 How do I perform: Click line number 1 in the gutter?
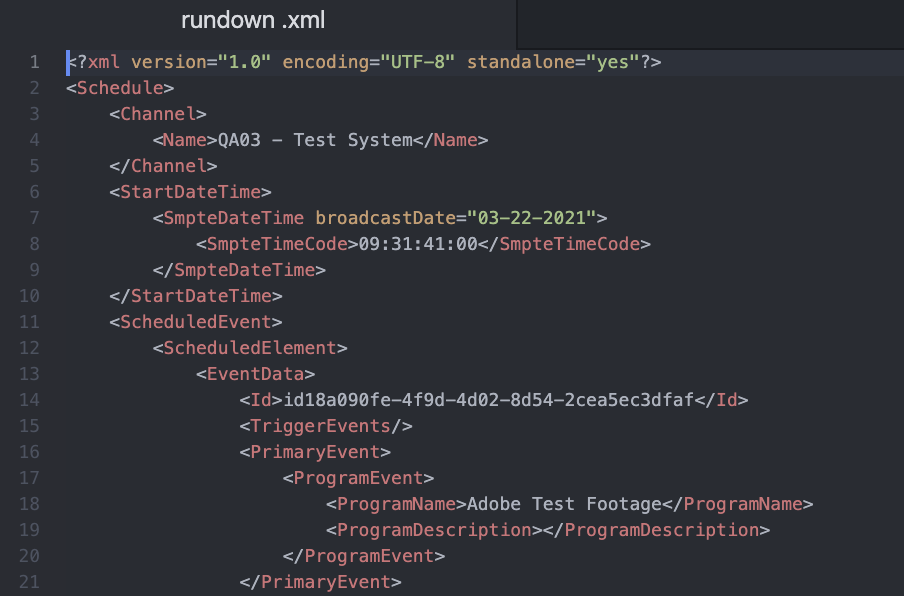[x=34, y=62]
